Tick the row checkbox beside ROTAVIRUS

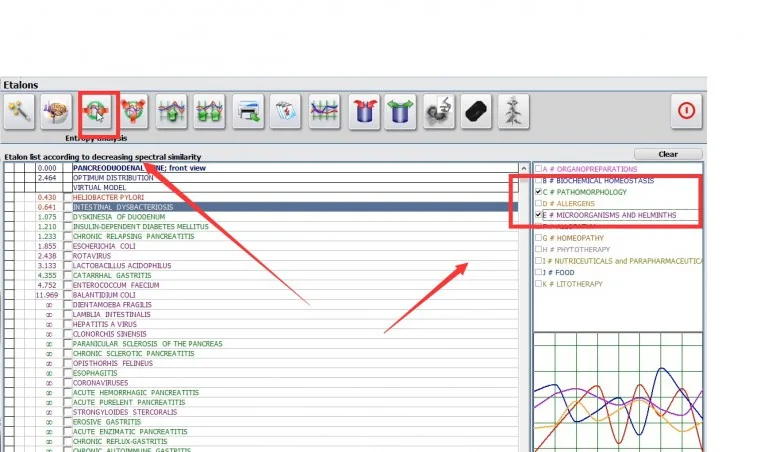tap(68, 256)
